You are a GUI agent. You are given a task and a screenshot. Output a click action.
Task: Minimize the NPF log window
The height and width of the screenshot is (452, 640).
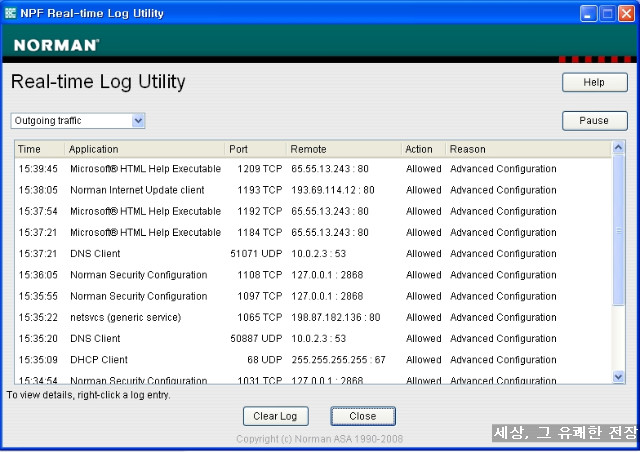coord(588,13)
